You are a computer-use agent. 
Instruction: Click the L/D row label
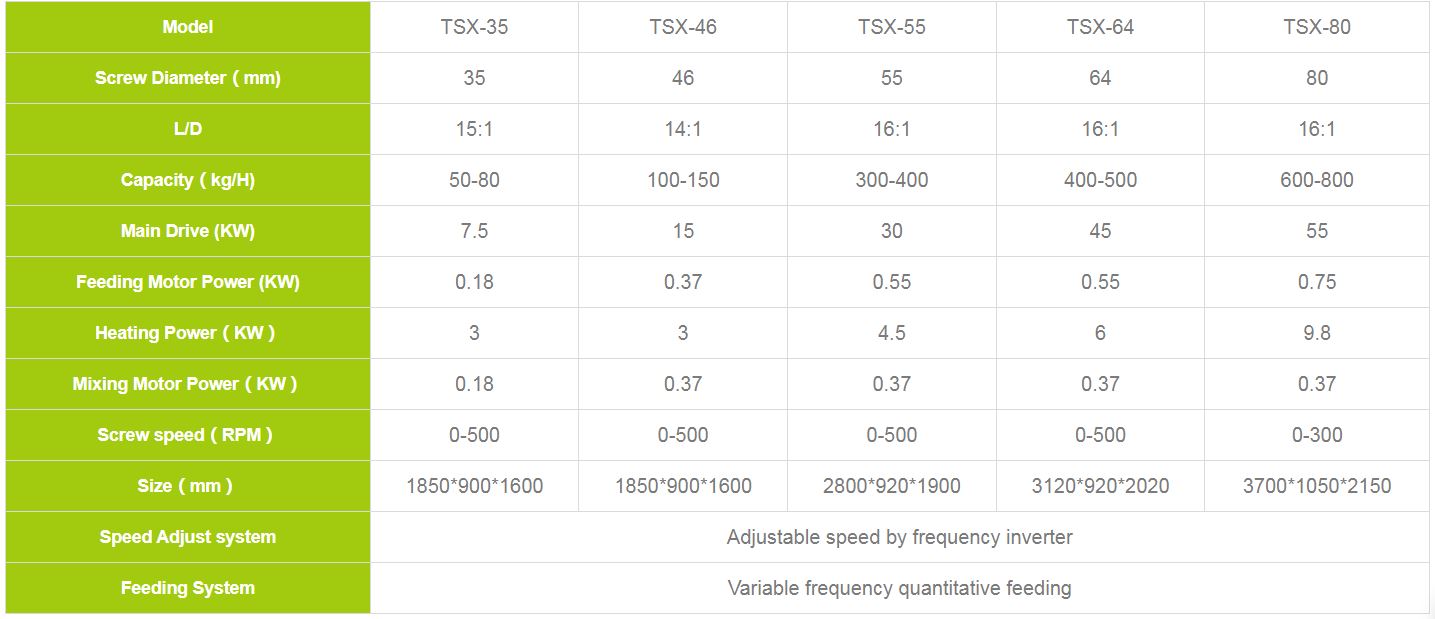click(188, 129)
